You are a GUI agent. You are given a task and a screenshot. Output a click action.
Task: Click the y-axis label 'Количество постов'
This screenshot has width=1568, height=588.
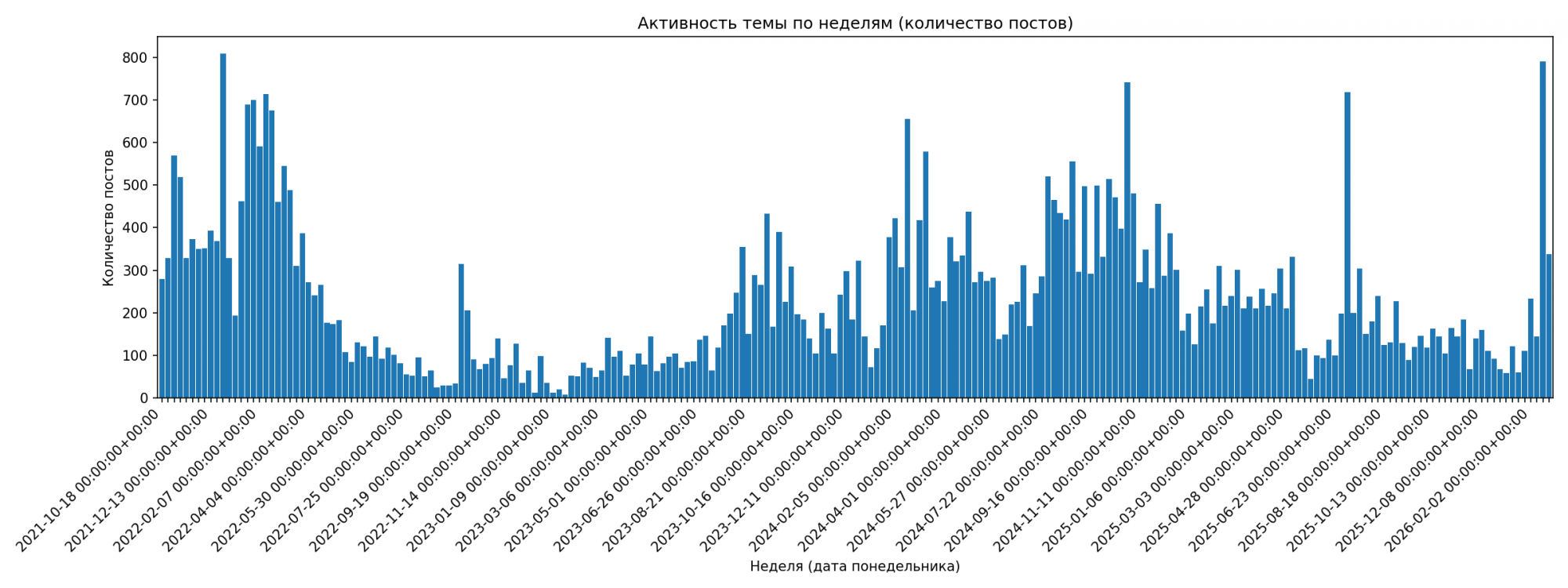pos(109,218)
